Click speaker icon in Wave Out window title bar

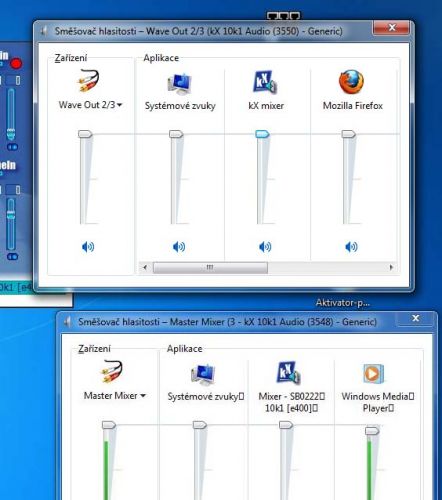click(43, 31)
